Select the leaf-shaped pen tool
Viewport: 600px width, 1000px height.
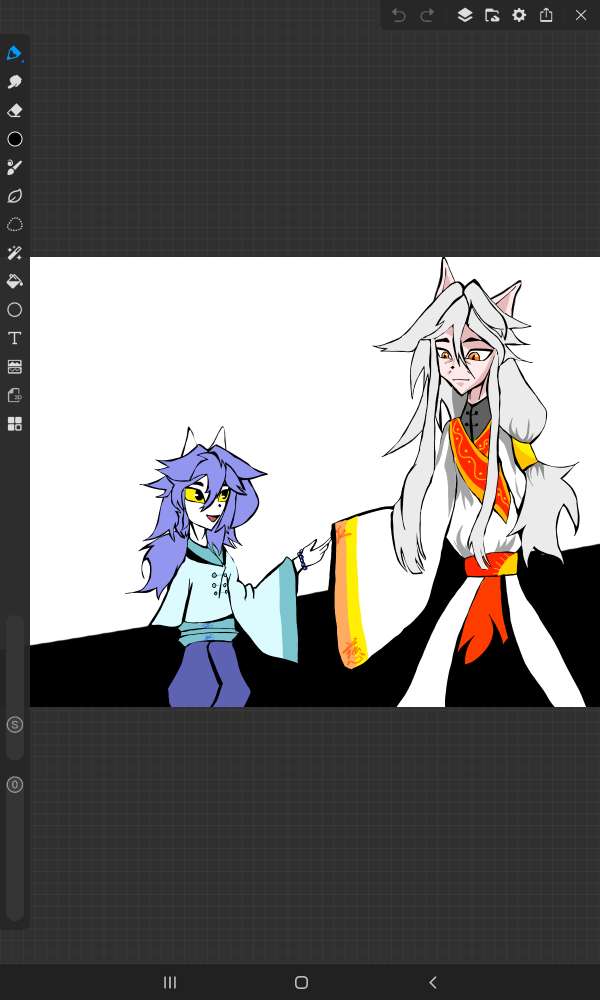point(14,196)
